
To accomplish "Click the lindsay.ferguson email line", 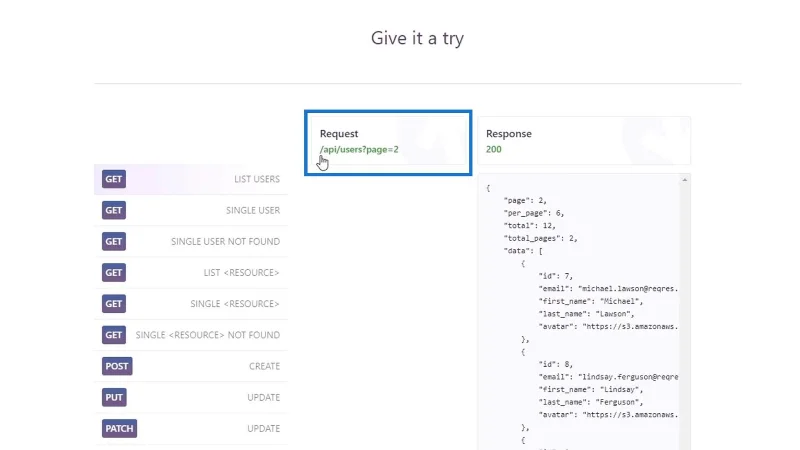I will (x=608, y=377).
